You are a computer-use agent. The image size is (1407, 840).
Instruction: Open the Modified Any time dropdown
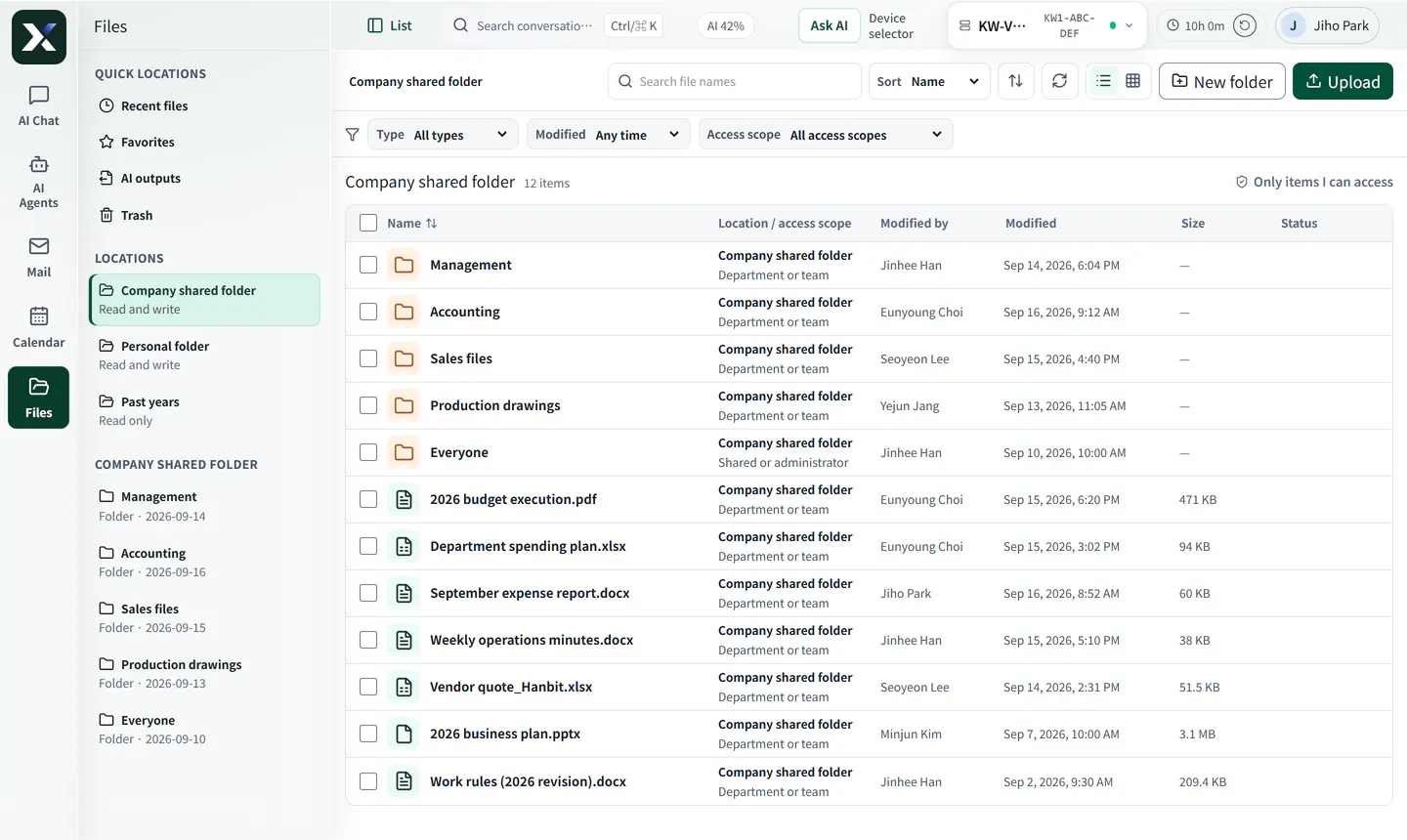point(608,135)
